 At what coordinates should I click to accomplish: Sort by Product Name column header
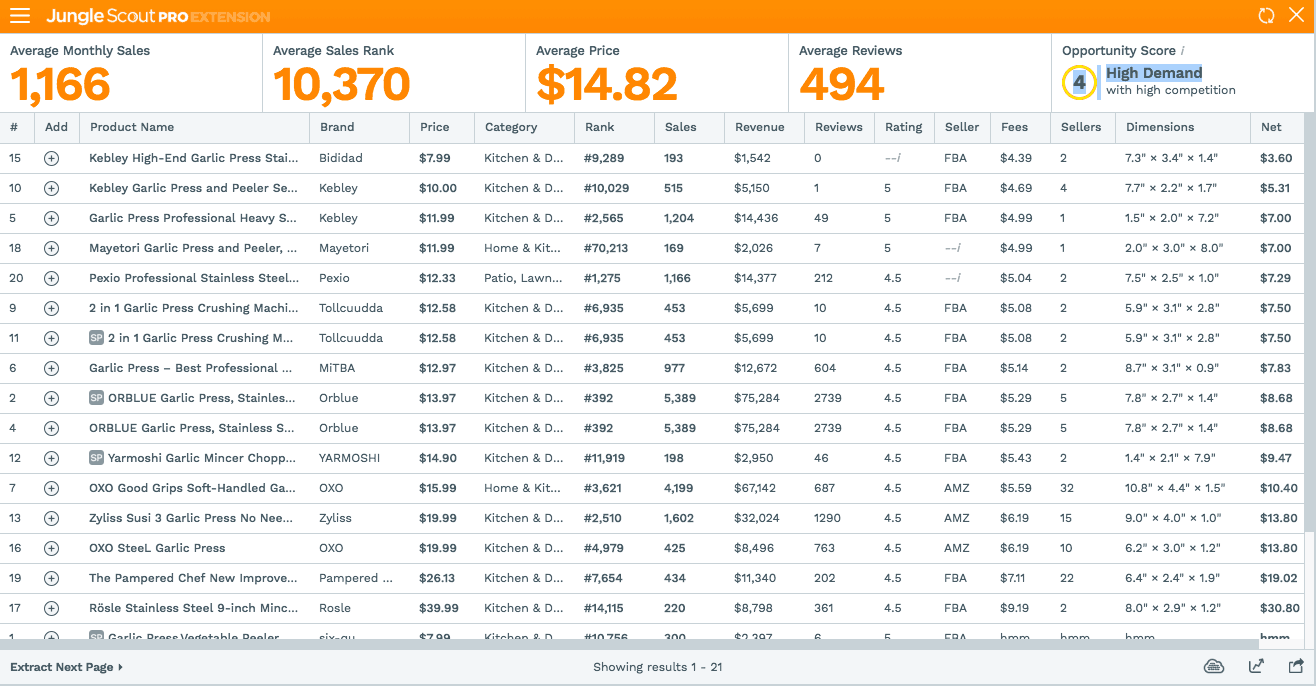[x=132, y=127]
